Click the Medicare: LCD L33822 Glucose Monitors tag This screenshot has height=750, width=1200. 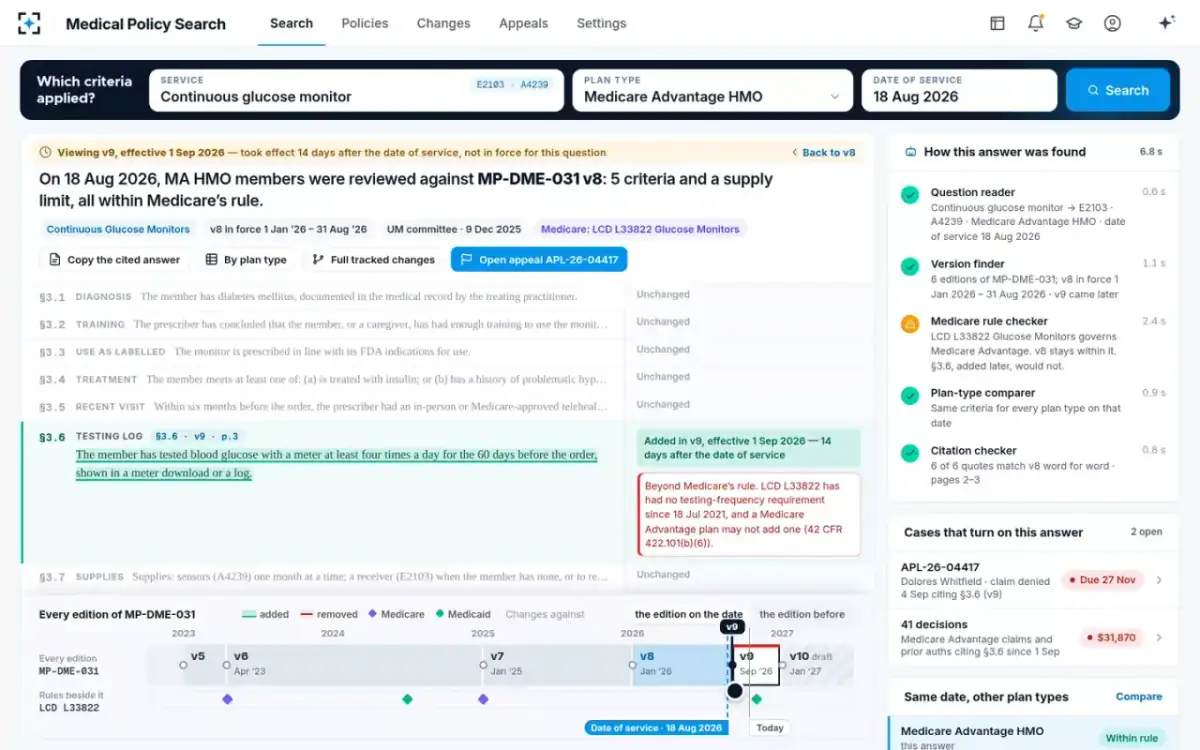[640, 229]
